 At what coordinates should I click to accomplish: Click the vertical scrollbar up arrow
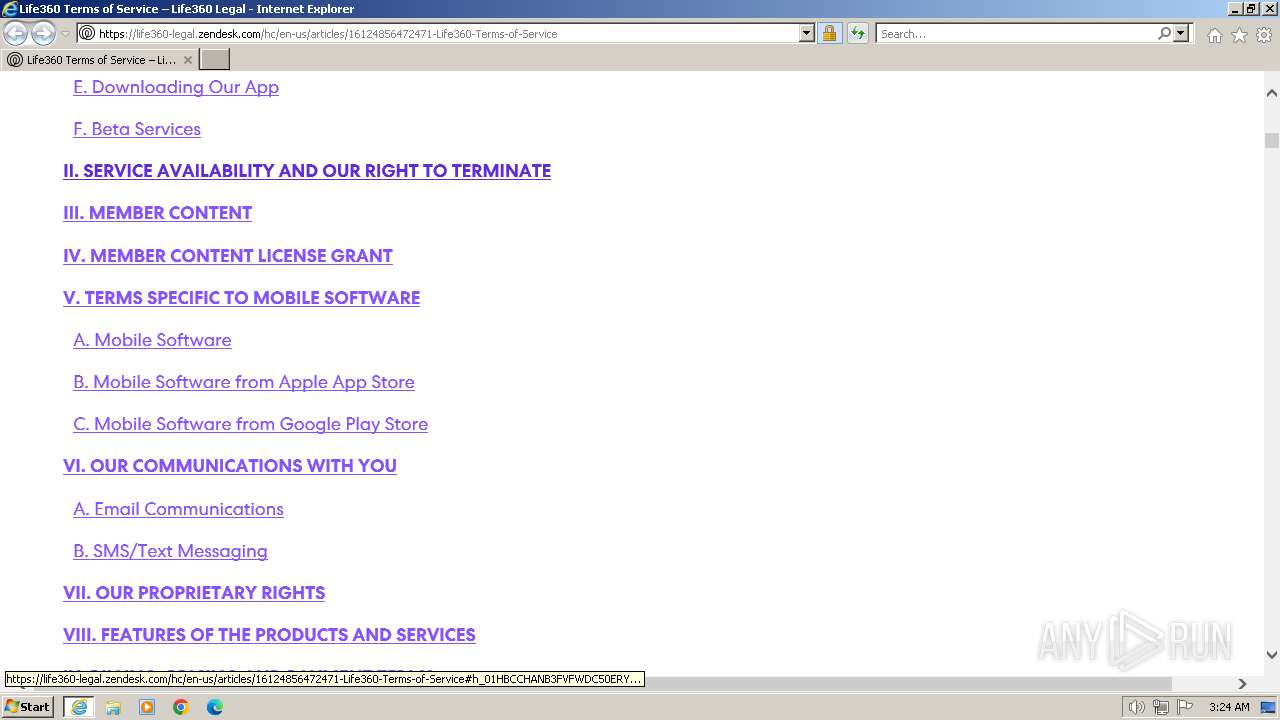click(x=1271, y=93)
